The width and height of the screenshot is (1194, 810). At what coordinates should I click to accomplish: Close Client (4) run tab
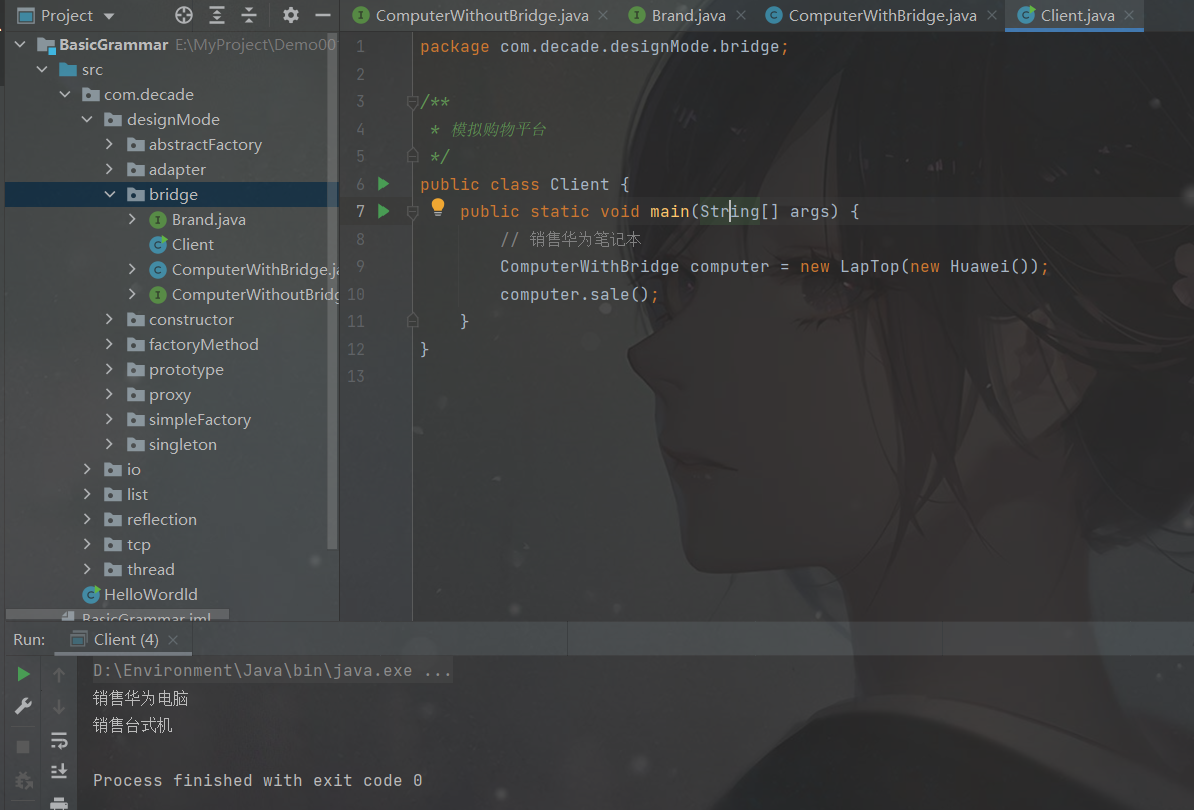click(x=173, y=640)
